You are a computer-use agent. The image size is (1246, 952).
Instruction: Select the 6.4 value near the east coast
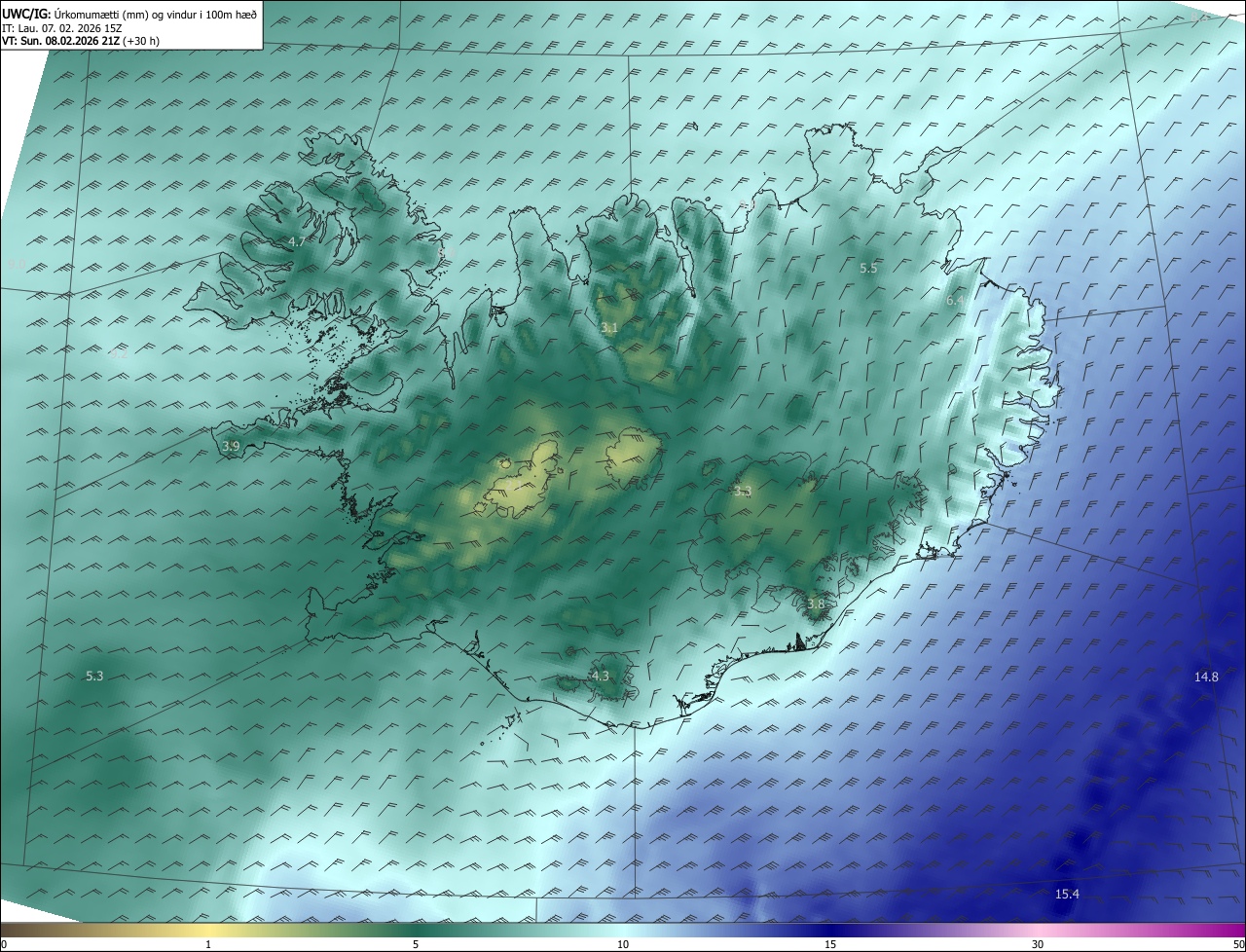(955, 301)
